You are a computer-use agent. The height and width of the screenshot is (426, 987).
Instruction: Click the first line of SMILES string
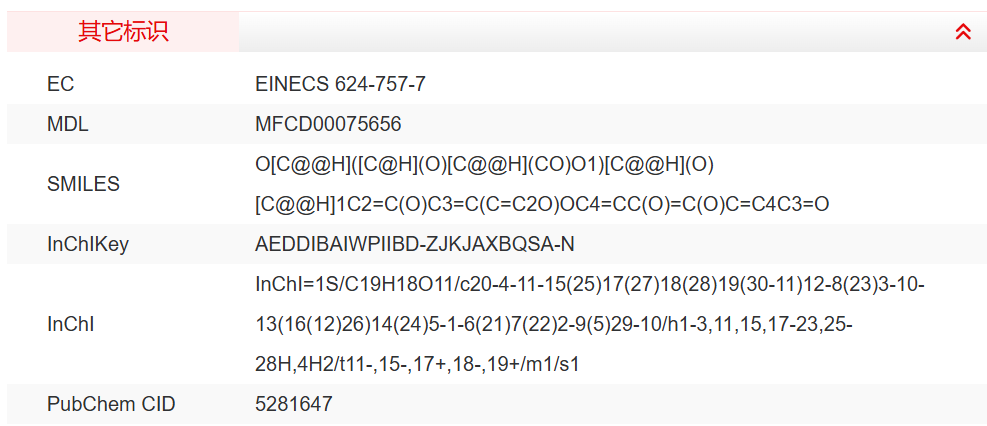pyautogui.click(x=484, y=164)
